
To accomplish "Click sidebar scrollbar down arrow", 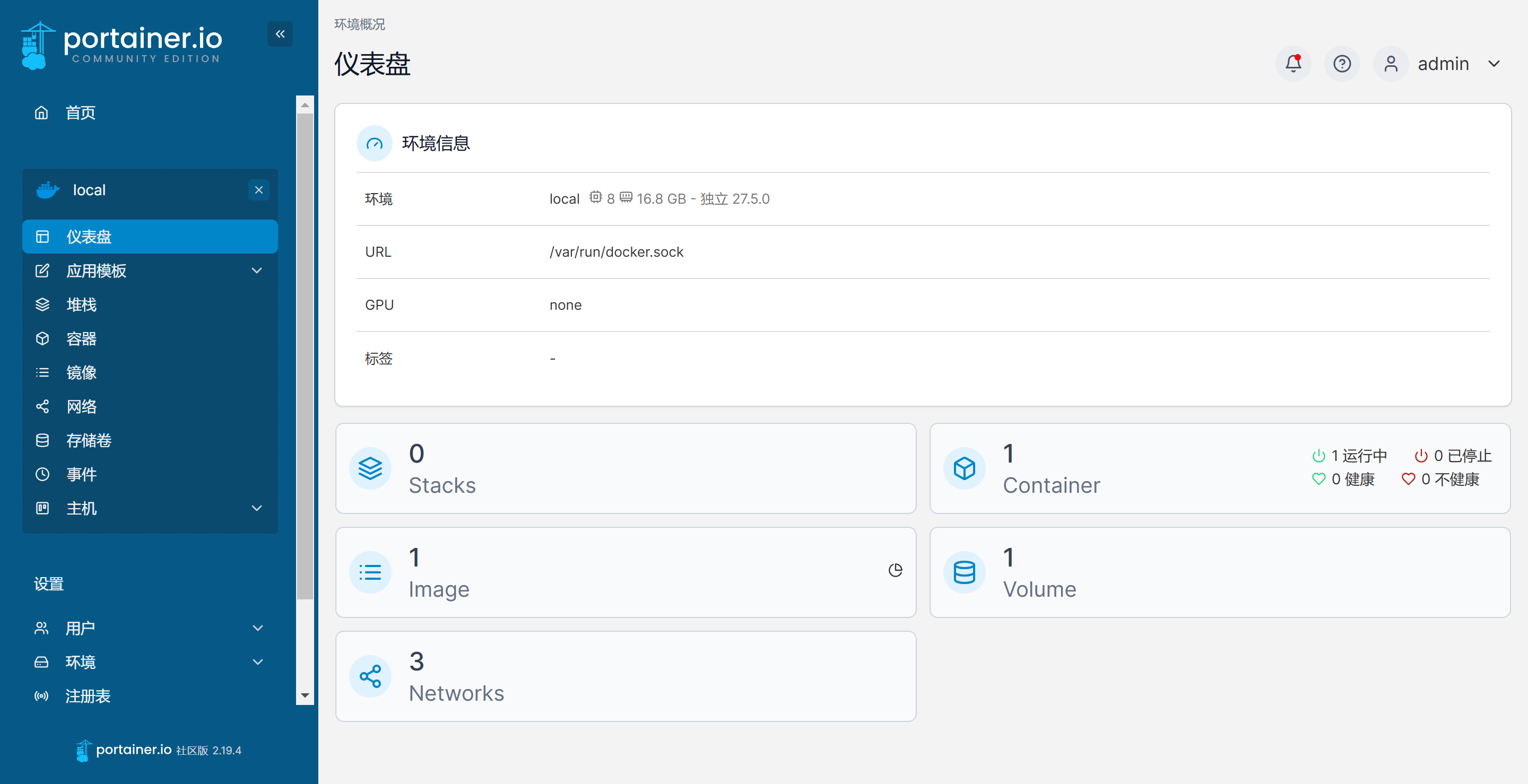I will 305,695.
